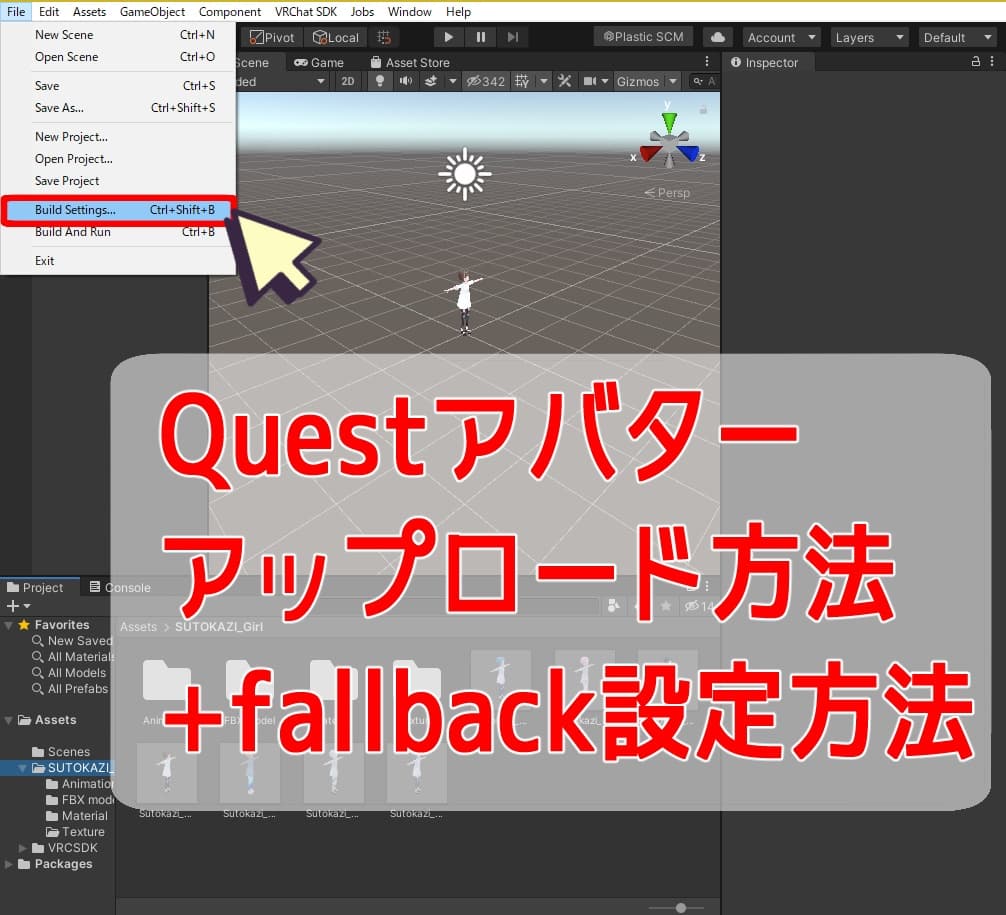Viewport: 1006px width, 915px height.
Task: Expand the Packages folder
Action: pyautogui.click(x=8, y=864)
